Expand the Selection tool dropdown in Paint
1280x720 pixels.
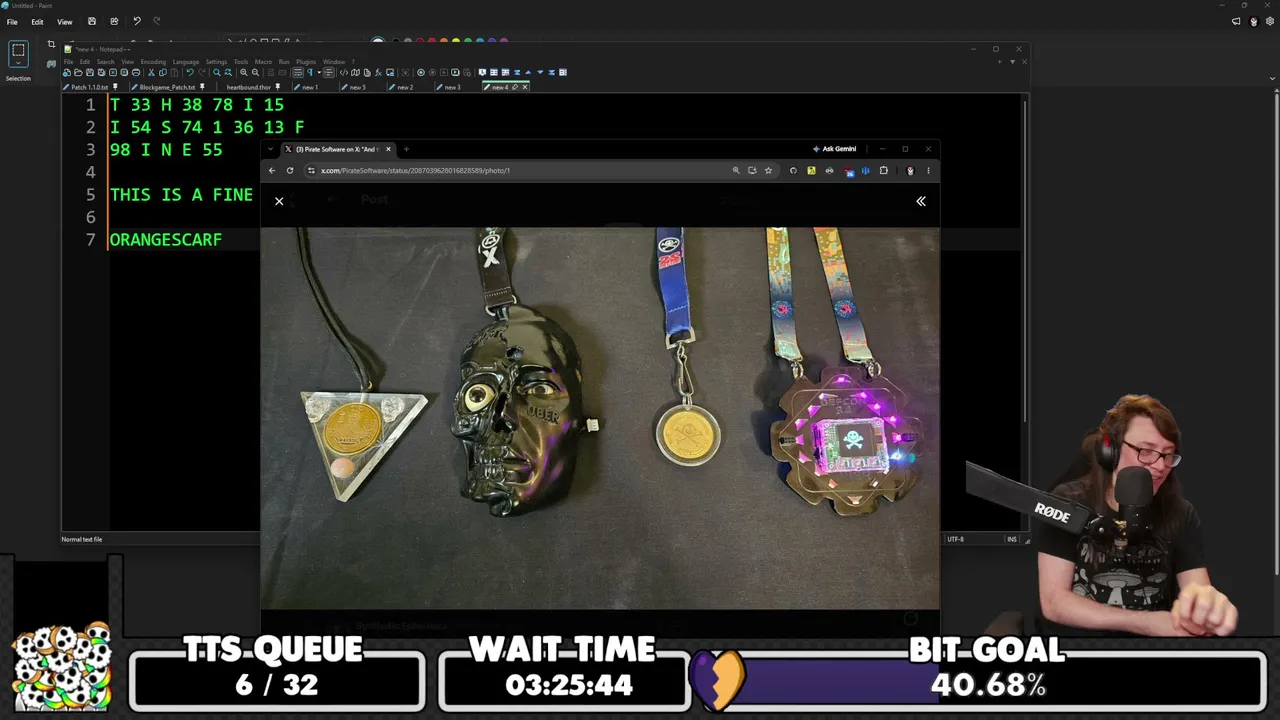pos(18,63)
